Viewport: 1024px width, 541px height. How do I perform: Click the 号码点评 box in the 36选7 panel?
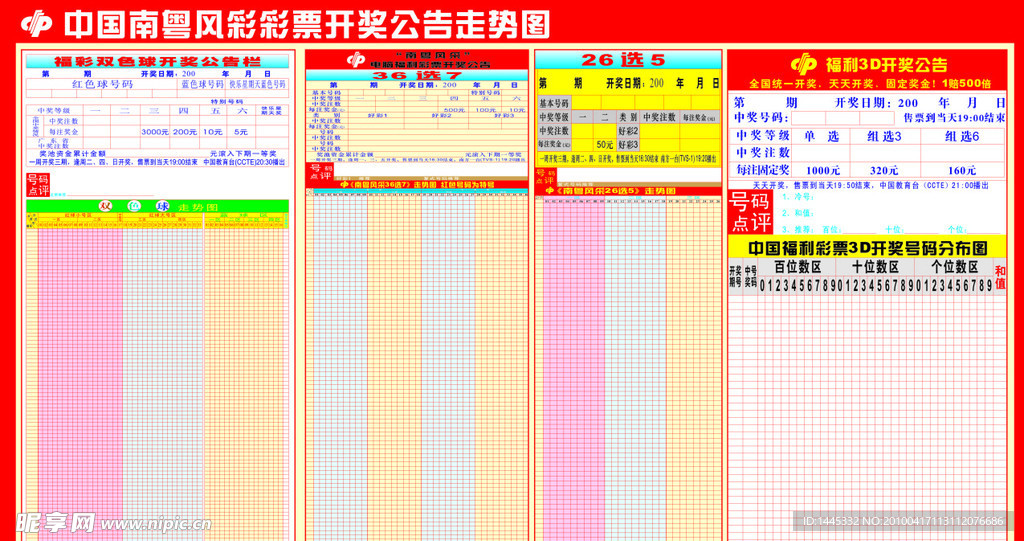320,172
